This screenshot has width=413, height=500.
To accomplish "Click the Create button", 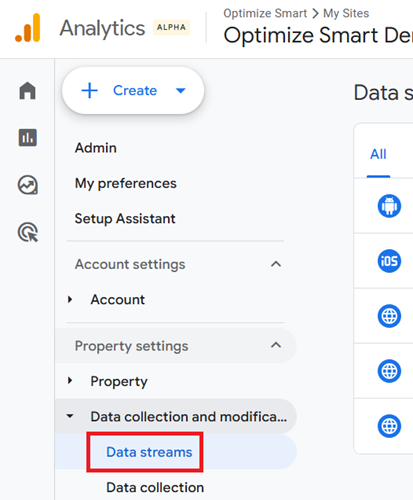I will (133, 90).
